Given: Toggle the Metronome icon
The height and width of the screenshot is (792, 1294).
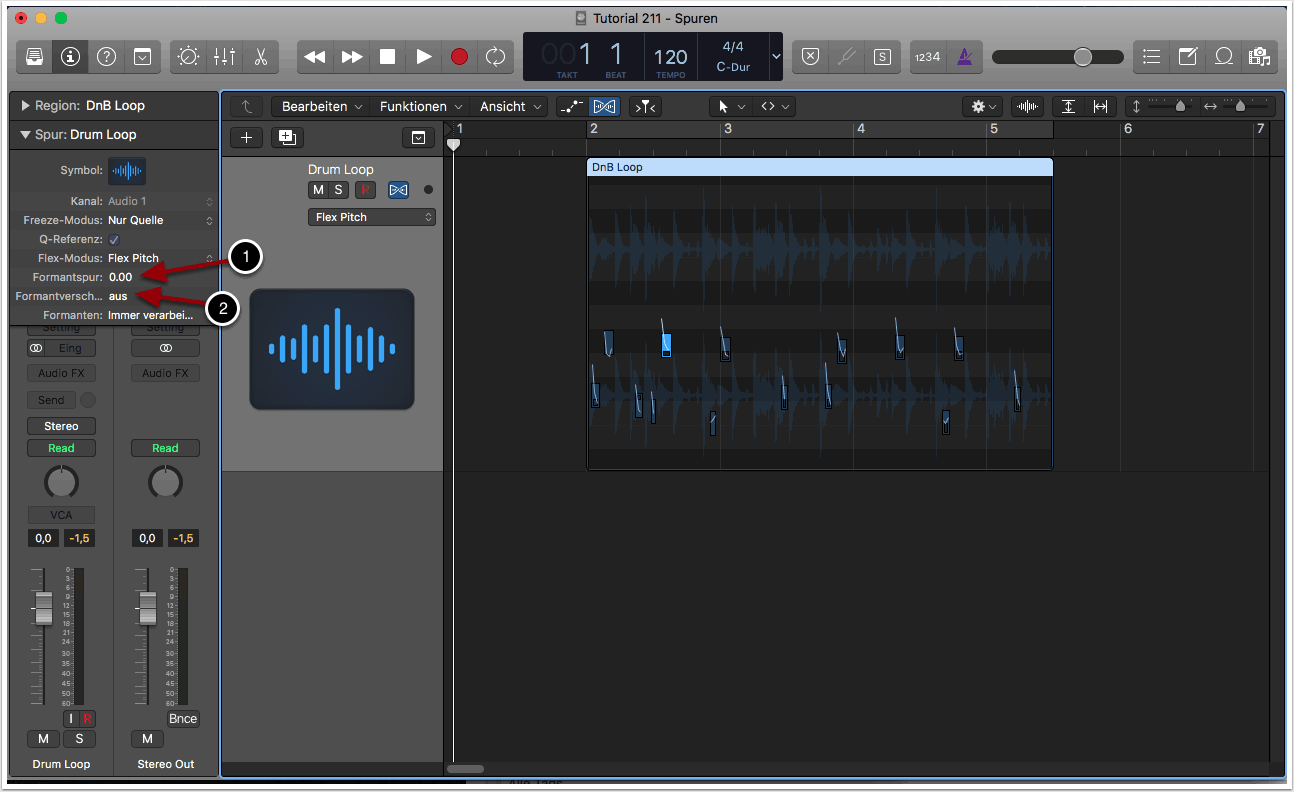Looking at the screenshot, I should click(964, 57).
